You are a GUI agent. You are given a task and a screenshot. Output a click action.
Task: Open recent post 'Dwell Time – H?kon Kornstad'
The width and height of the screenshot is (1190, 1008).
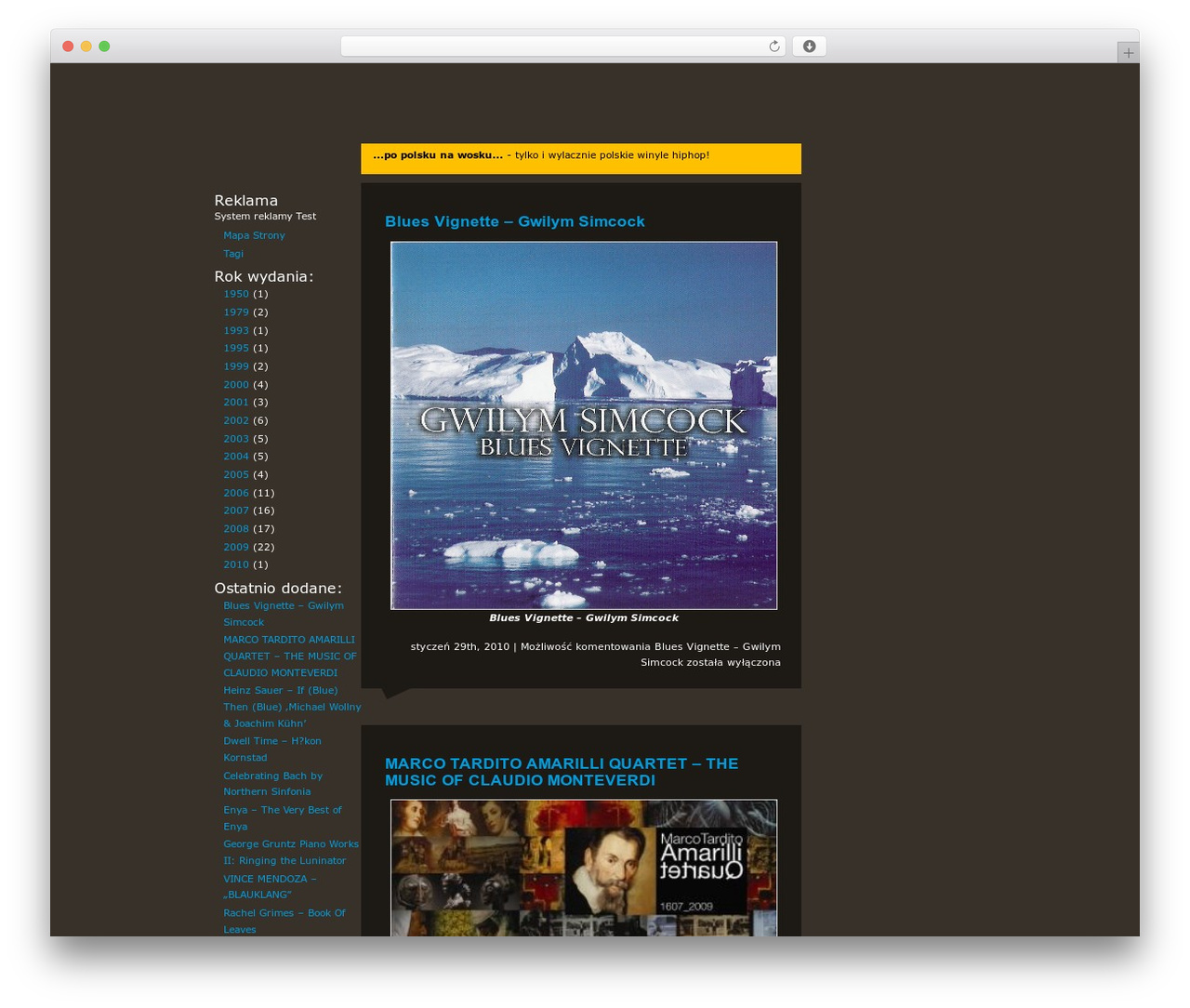click(272, 749)
